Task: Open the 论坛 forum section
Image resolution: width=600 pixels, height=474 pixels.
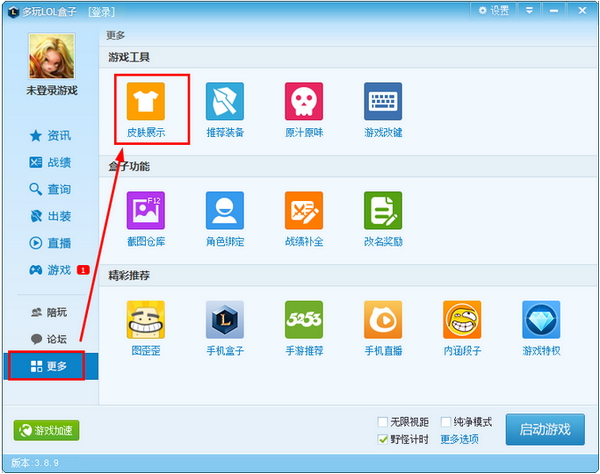Action: coord(49,339)
